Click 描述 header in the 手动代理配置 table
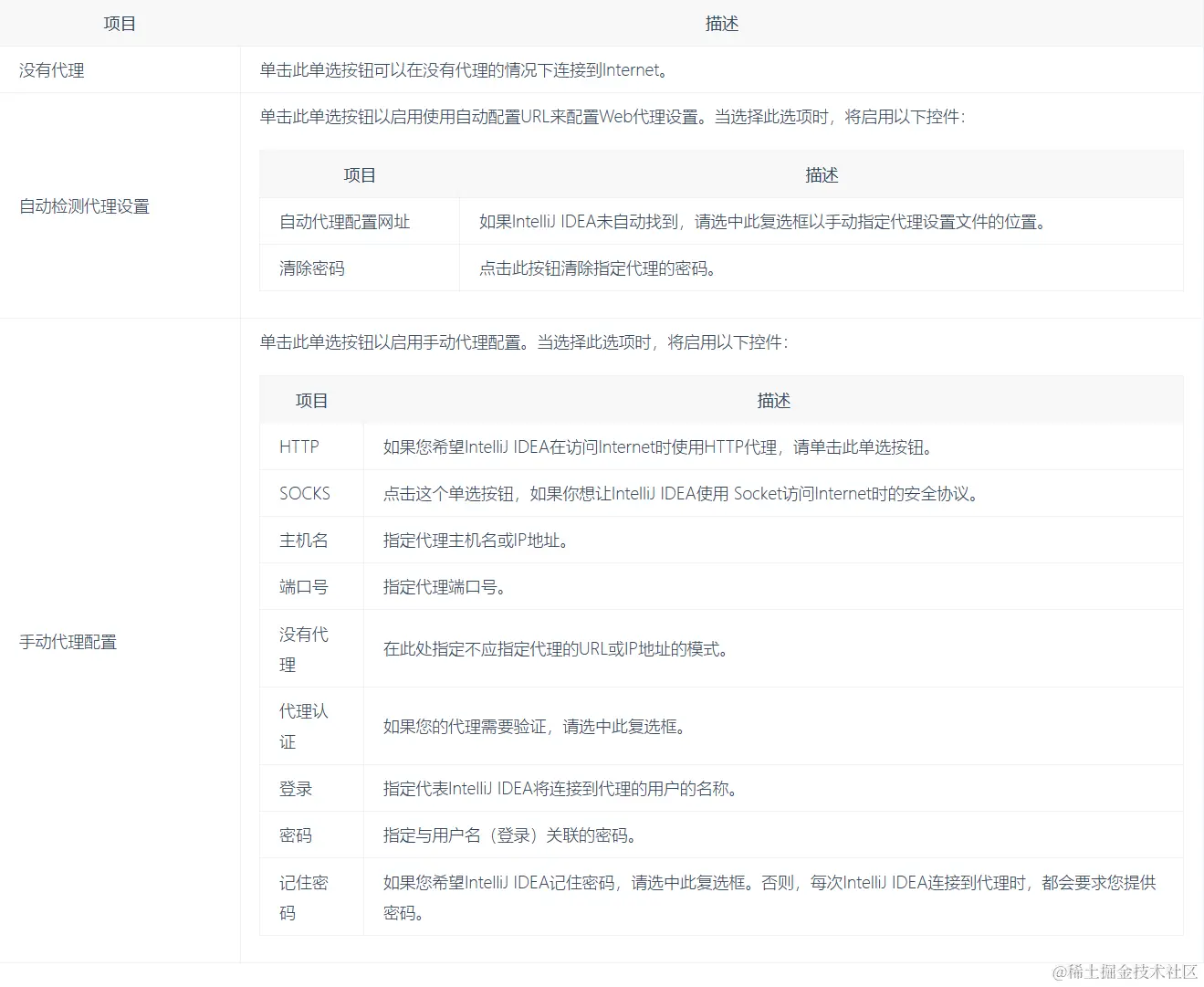The width and height of the screenshot is (1204, 987). [x=773, y=401]
